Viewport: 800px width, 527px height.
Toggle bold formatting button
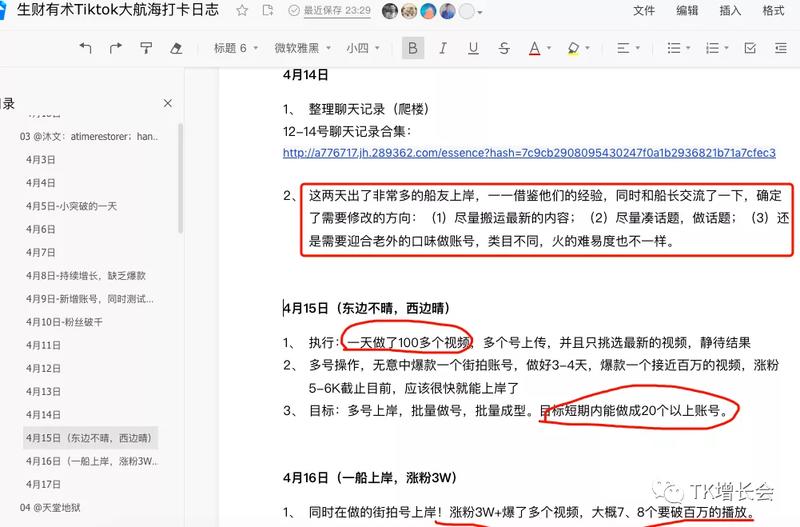(413, 48)
